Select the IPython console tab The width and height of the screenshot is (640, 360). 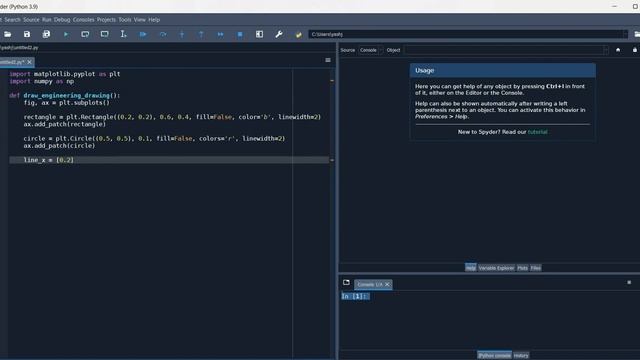[x=494, y=355]
